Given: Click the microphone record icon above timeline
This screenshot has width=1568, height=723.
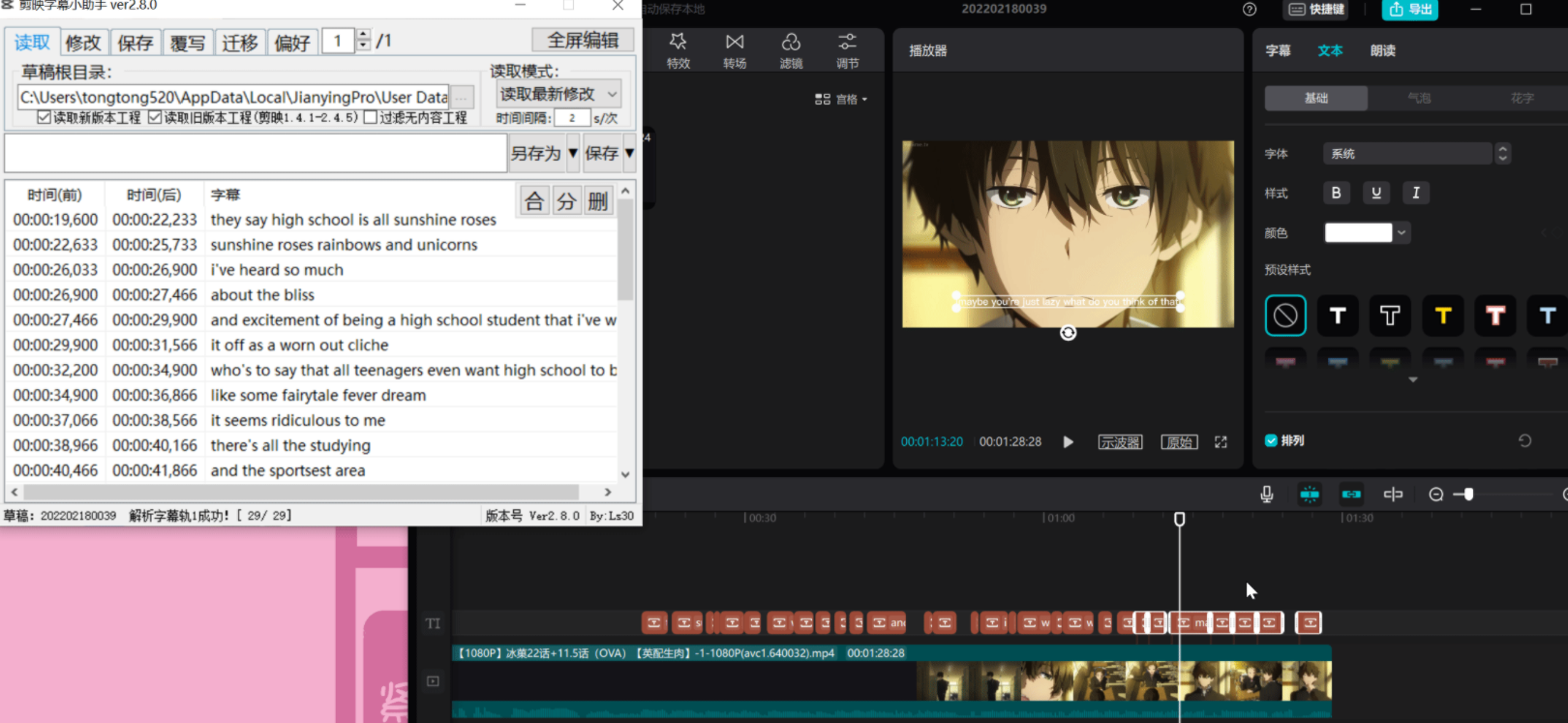Looking at the screenshot, I should point(1267,495).
